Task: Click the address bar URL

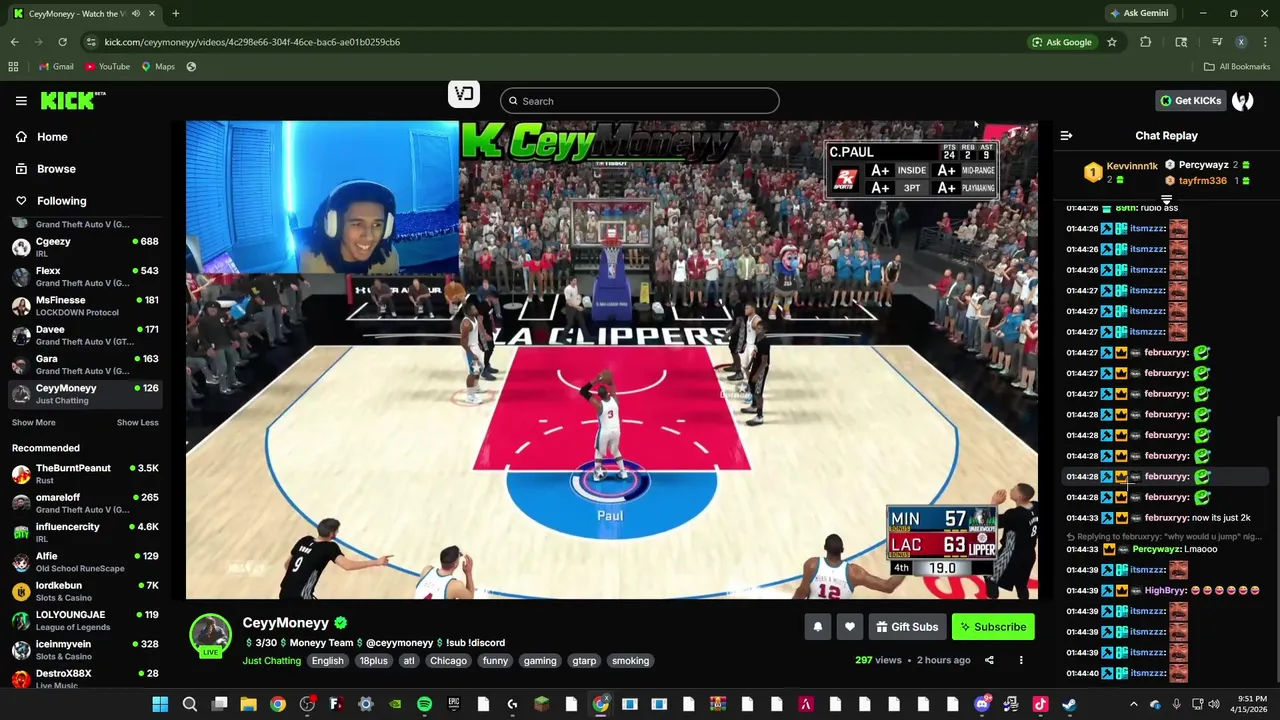Action: [x=252, y=42]
